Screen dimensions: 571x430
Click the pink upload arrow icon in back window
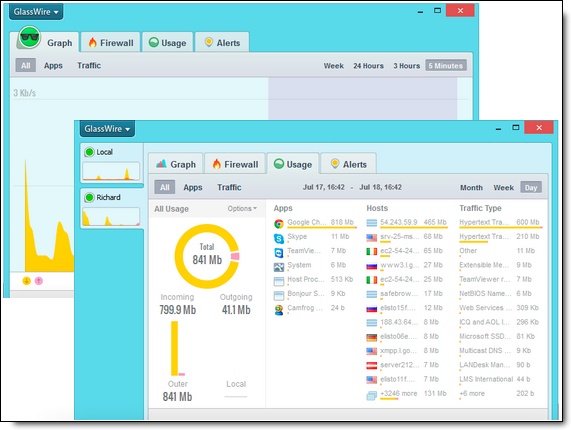[39, 281]
